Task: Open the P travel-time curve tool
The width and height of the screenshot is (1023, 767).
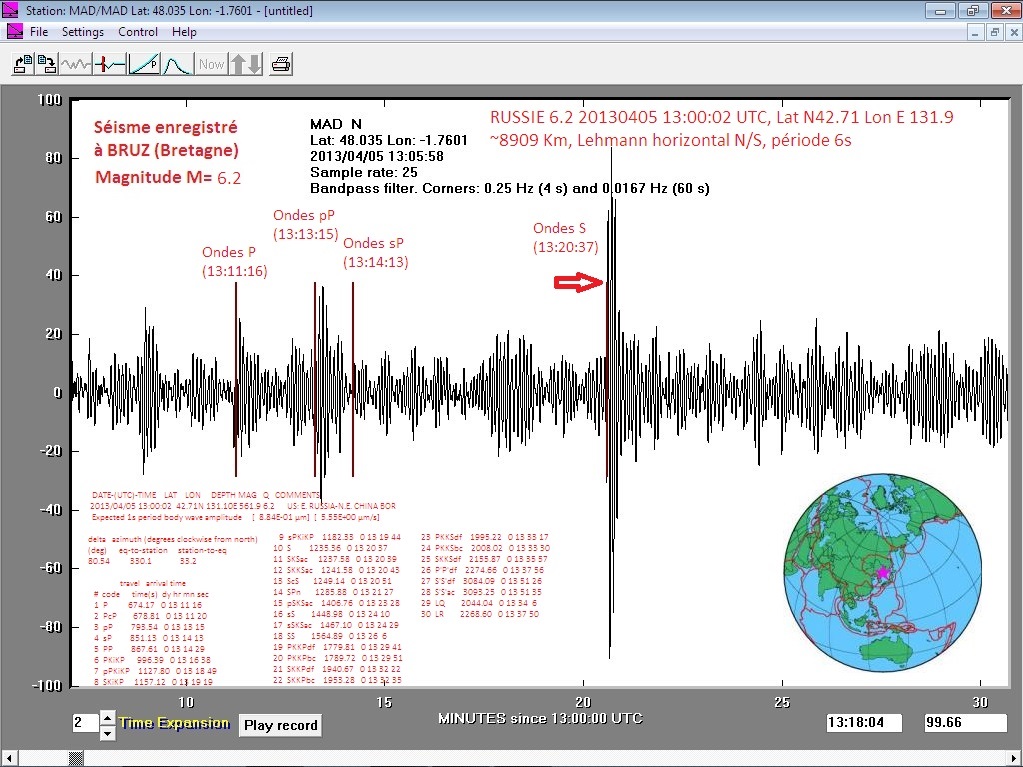Action: pyautogui.click(x=144, y=65)
